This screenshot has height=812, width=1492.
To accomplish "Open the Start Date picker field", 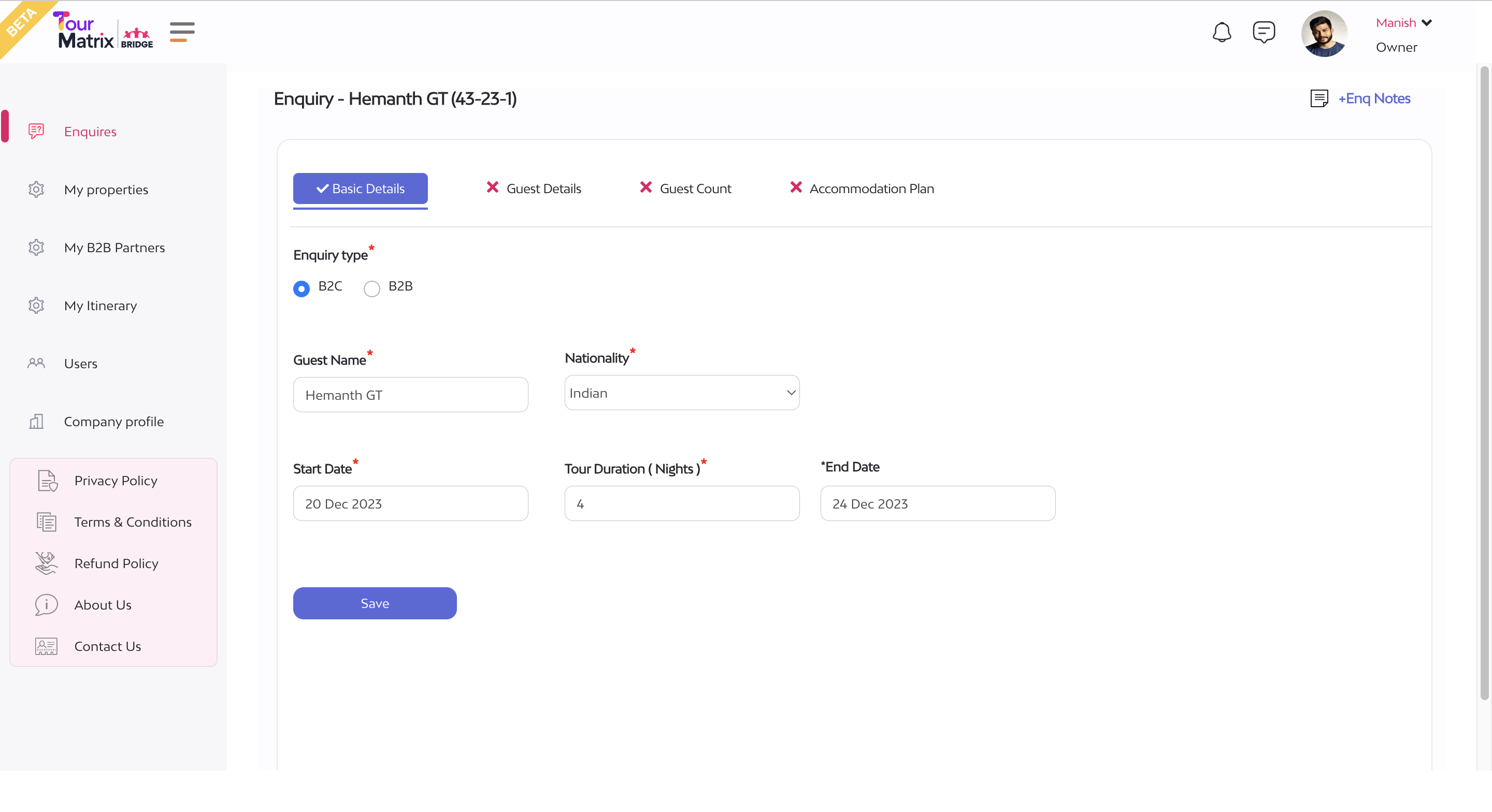I will tap(410, 503).
